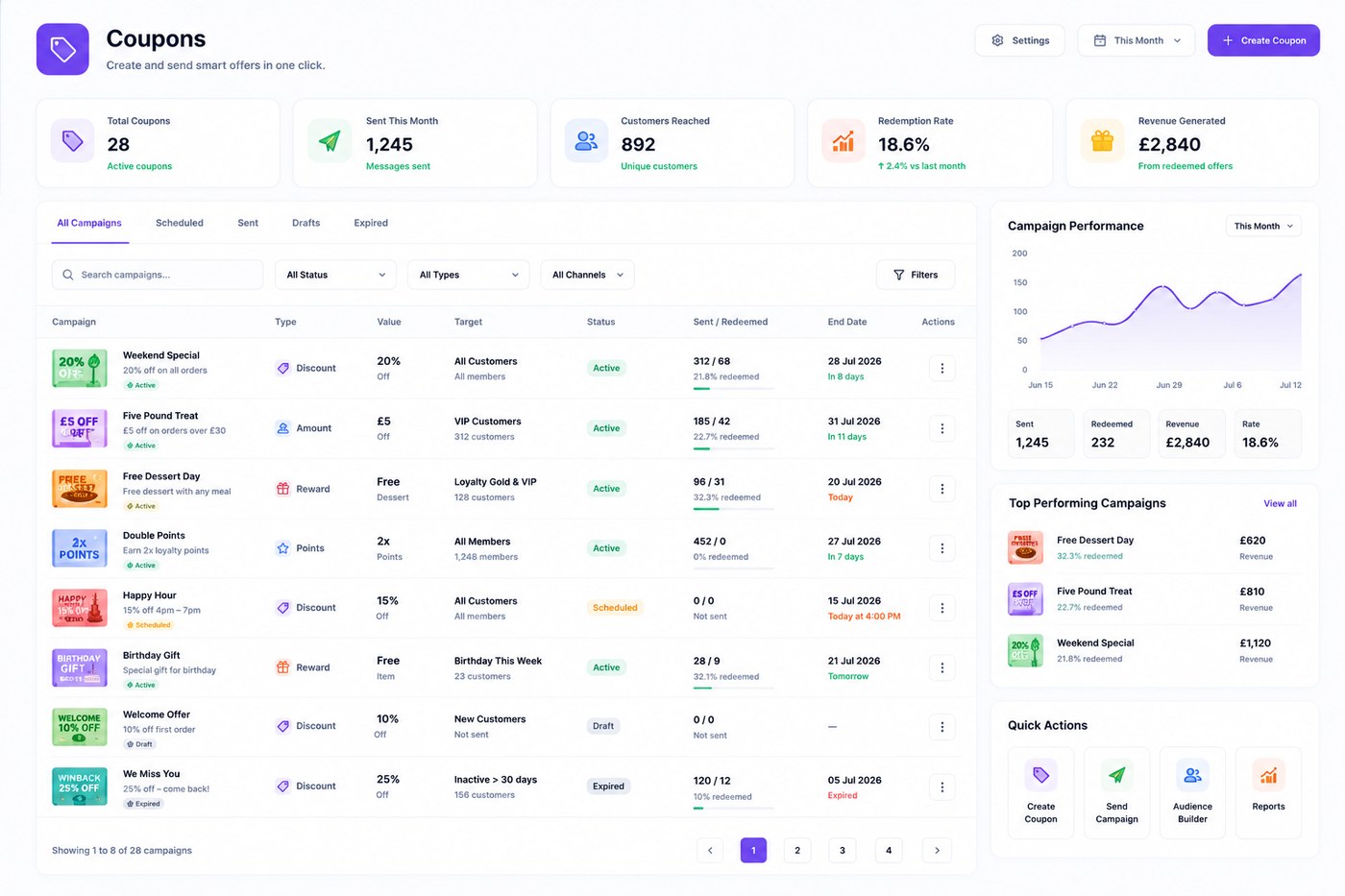This screenshot has width=1345, height=896.
Task: Click the purple Coupons tag logo icon
Action: pos(62,49)
